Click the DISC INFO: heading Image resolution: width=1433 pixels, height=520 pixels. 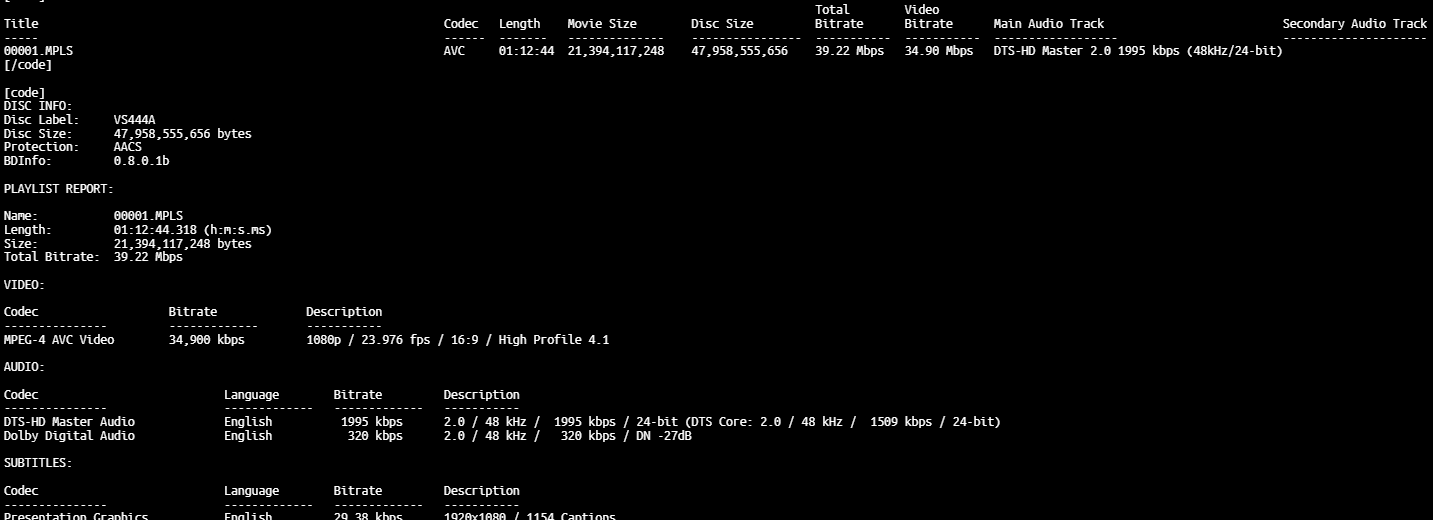[38, 106]
